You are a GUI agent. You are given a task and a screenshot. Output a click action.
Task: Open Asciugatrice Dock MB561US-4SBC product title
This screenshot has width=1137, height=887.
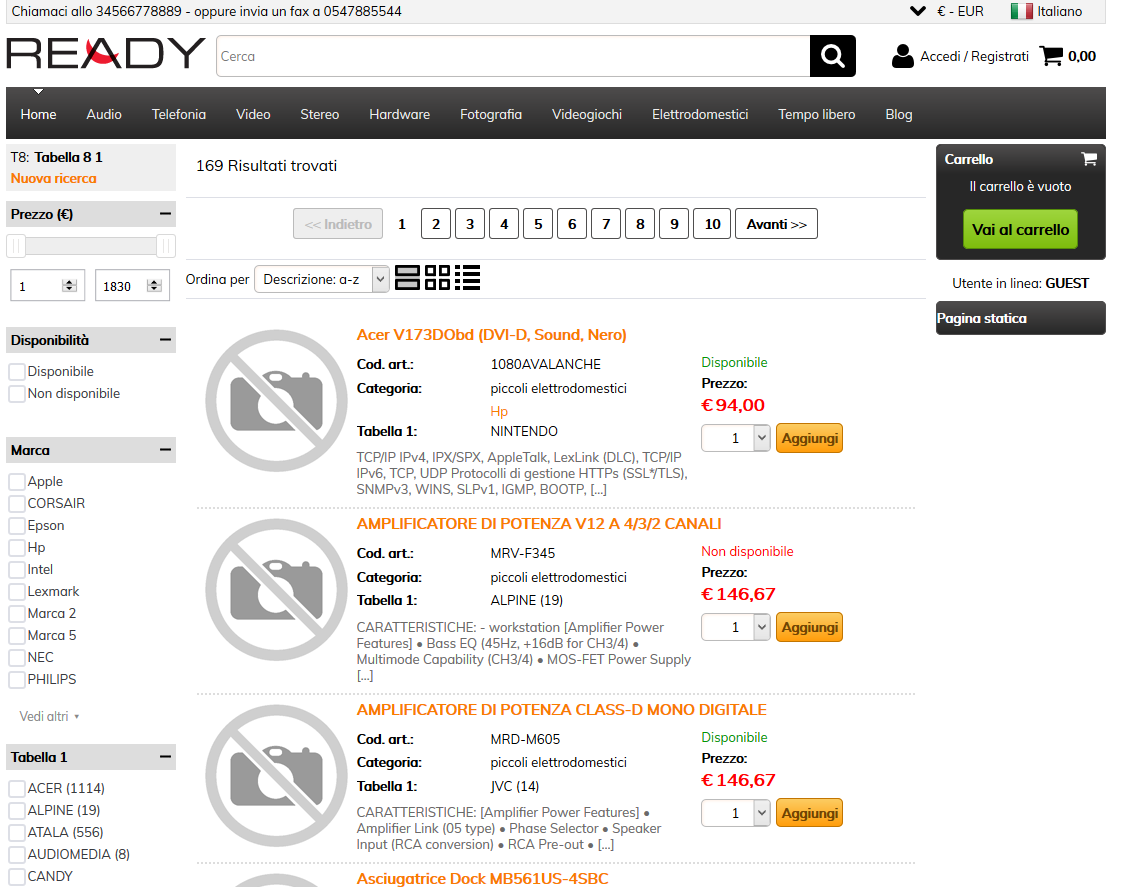tap(482, 878)
